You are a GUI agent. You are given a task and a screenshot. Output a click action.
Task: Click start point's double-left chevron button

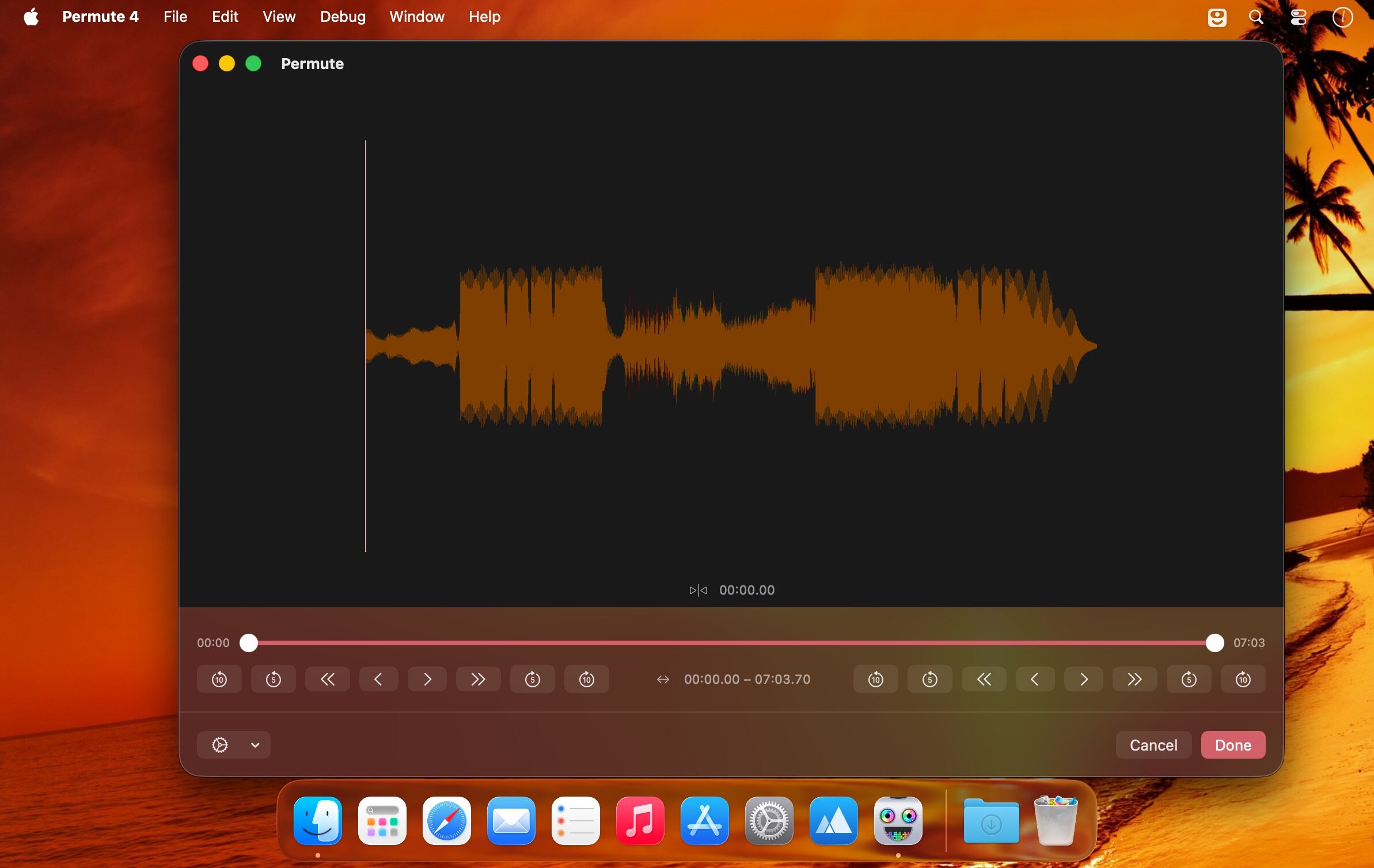pos(328,679)
